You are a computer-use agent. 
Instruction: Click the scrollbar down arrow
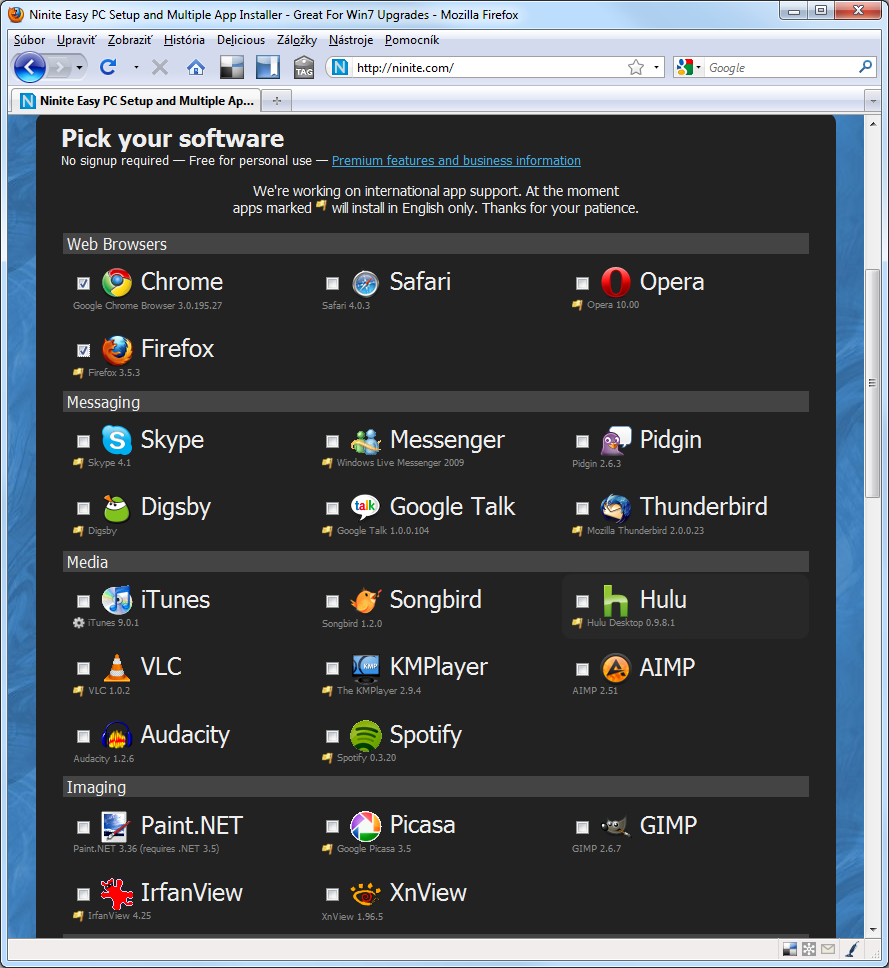872,930
